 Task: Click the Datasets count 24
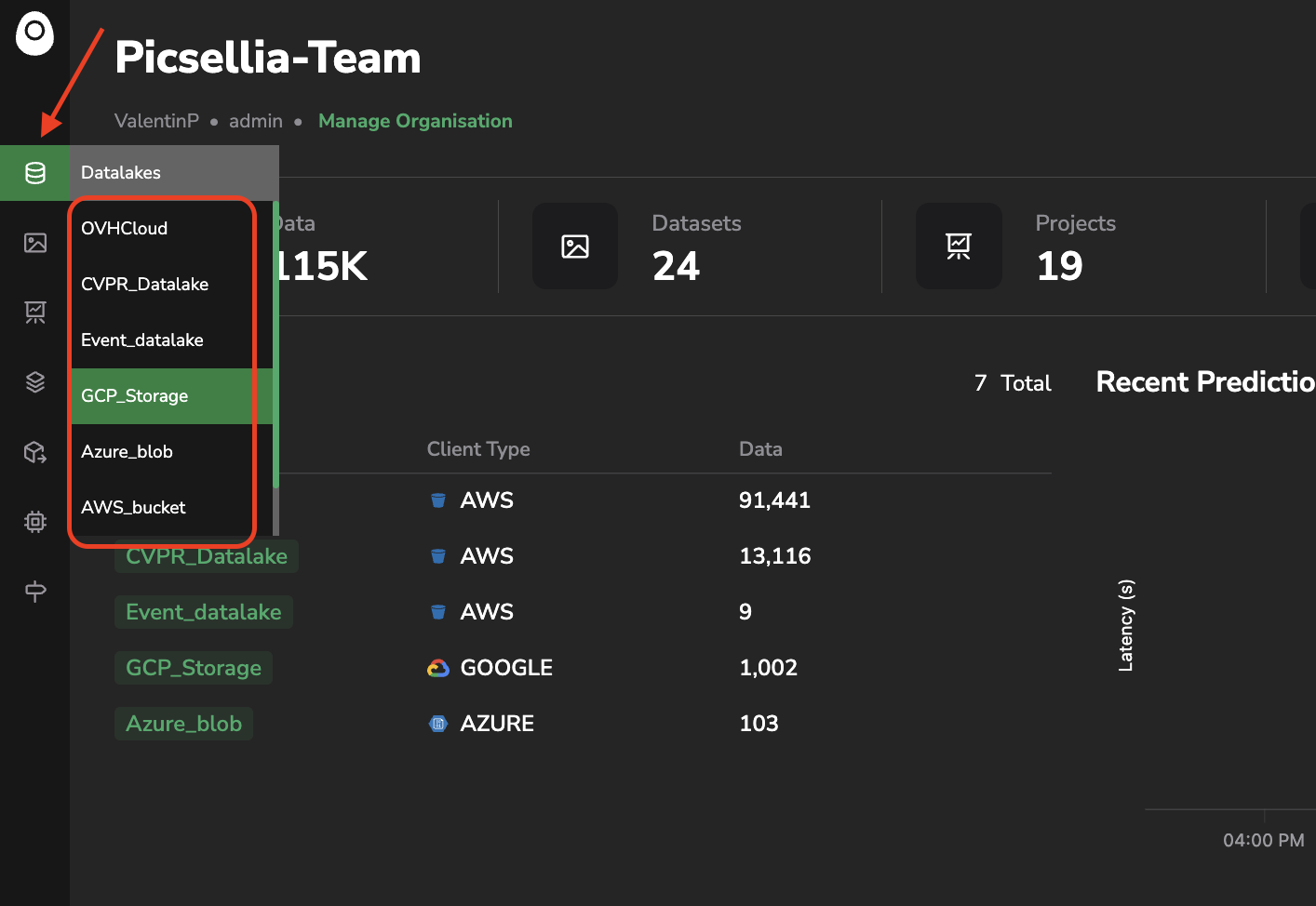click(677, 267)
